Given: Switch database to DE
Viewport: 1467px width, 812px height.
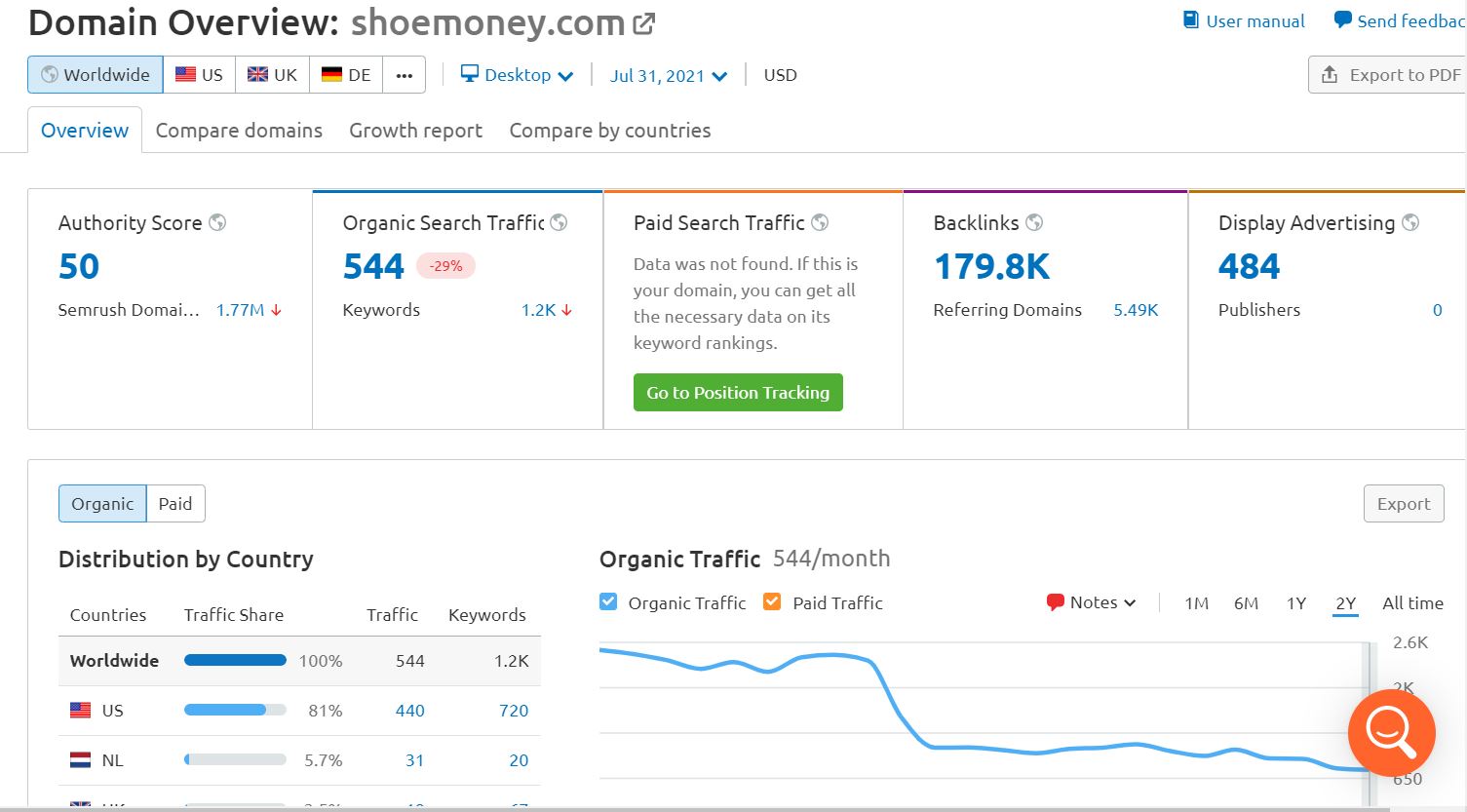Looking at the screenshot, I should (346, 75).
